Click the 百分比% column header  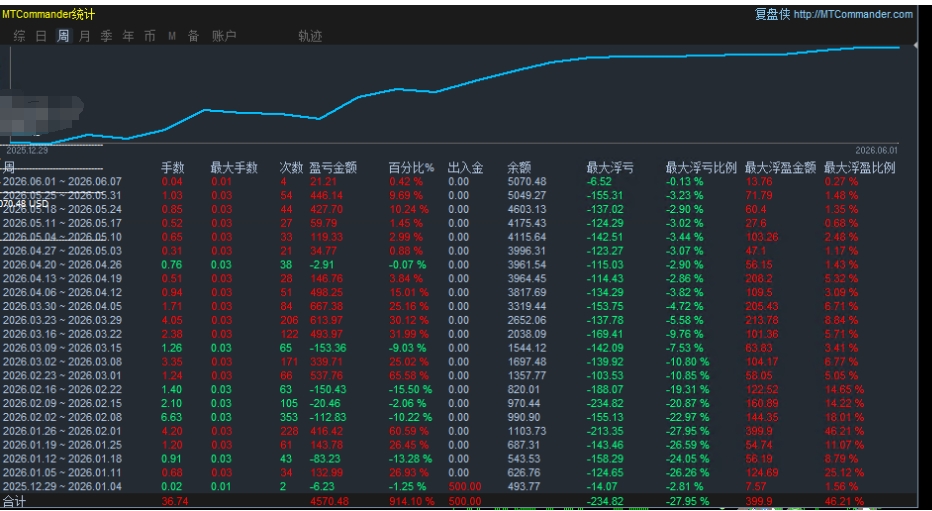pos(411,168)
